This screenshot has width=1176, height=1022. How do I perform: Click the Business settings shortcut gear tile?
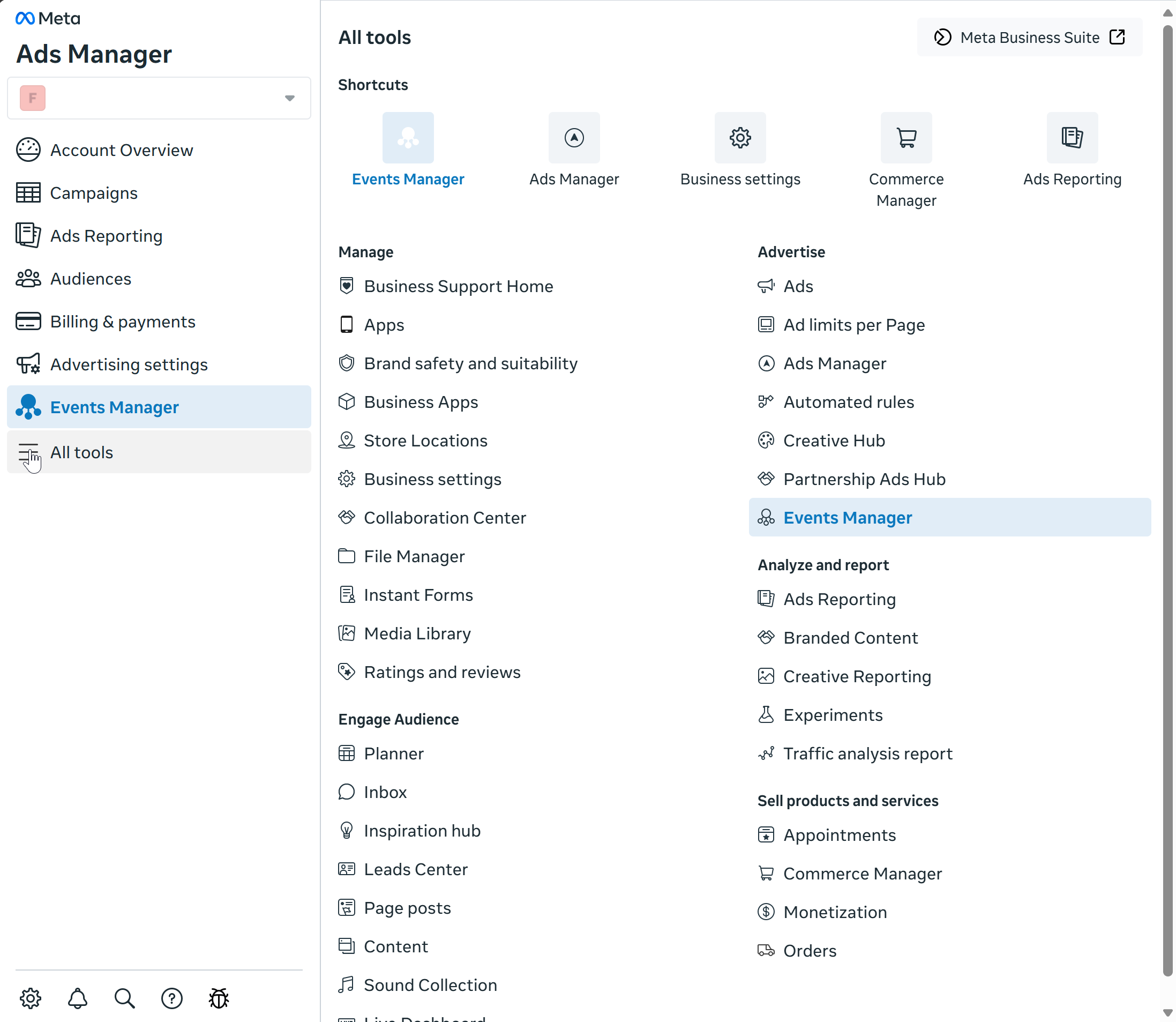740,137
